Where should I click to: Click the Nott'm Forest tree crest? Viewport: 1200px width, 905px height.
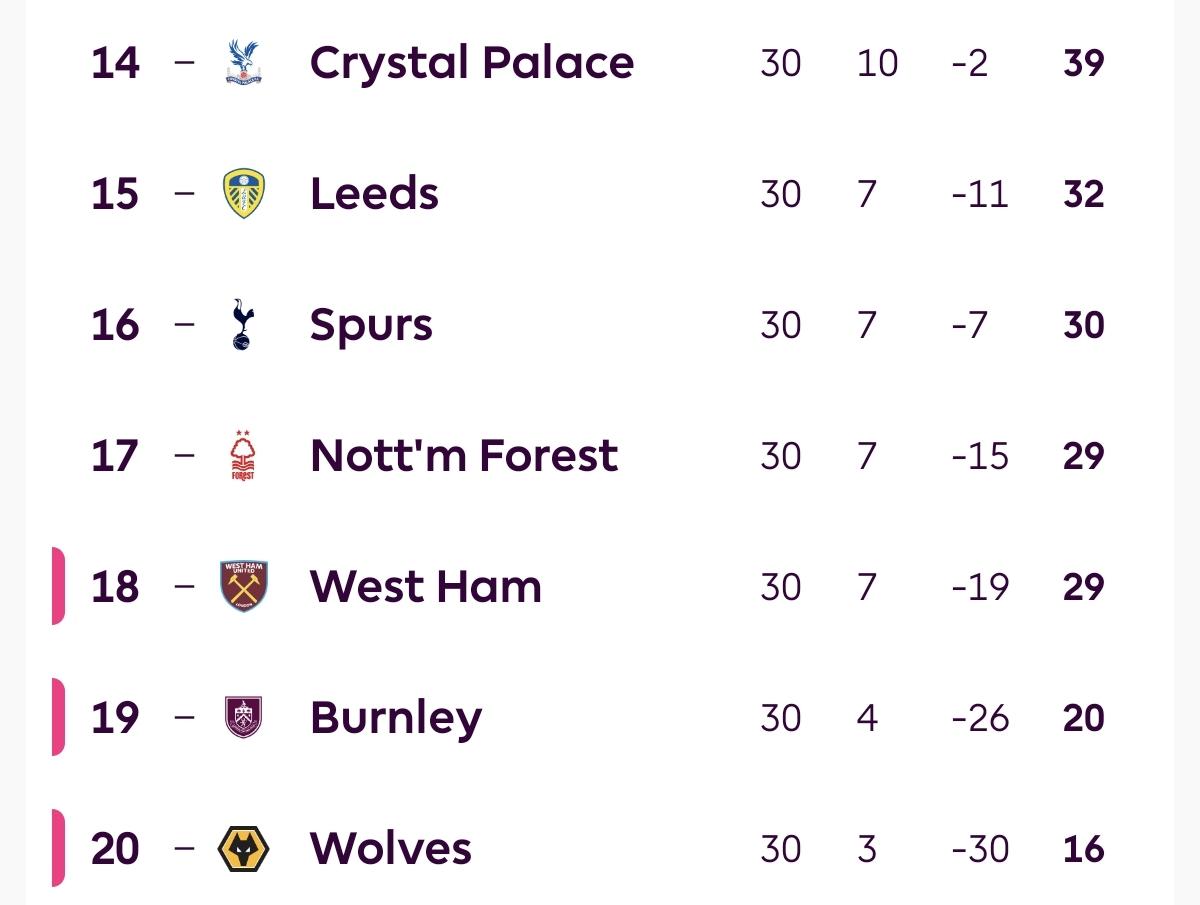point(243,456)
